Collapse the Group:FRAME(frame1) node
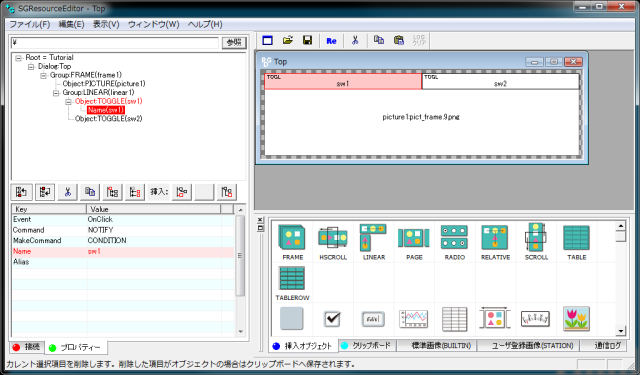640x375 pixels. pyautogui.click(x=43, y=75)
